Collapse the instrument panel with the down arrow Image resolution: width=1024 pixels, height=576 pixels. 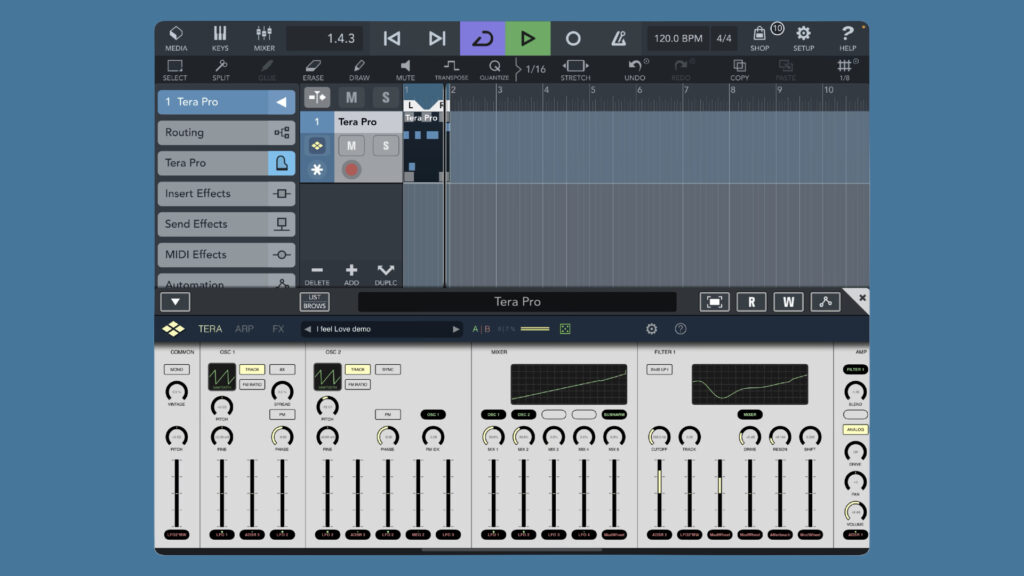coord(175,301)
